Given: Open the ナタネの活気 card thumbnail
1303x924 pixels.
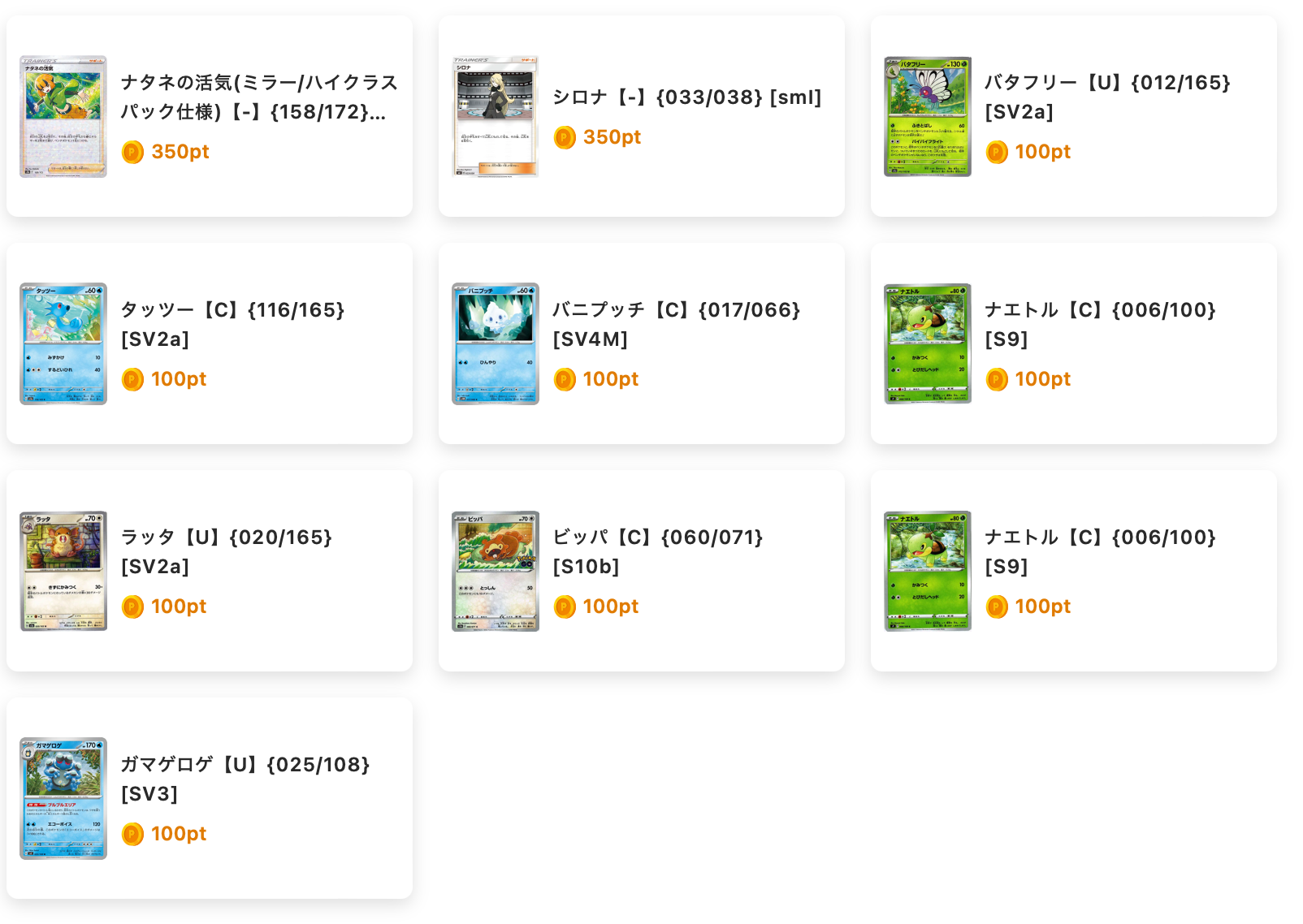Looking at the screenshot, I should (63, 116).
